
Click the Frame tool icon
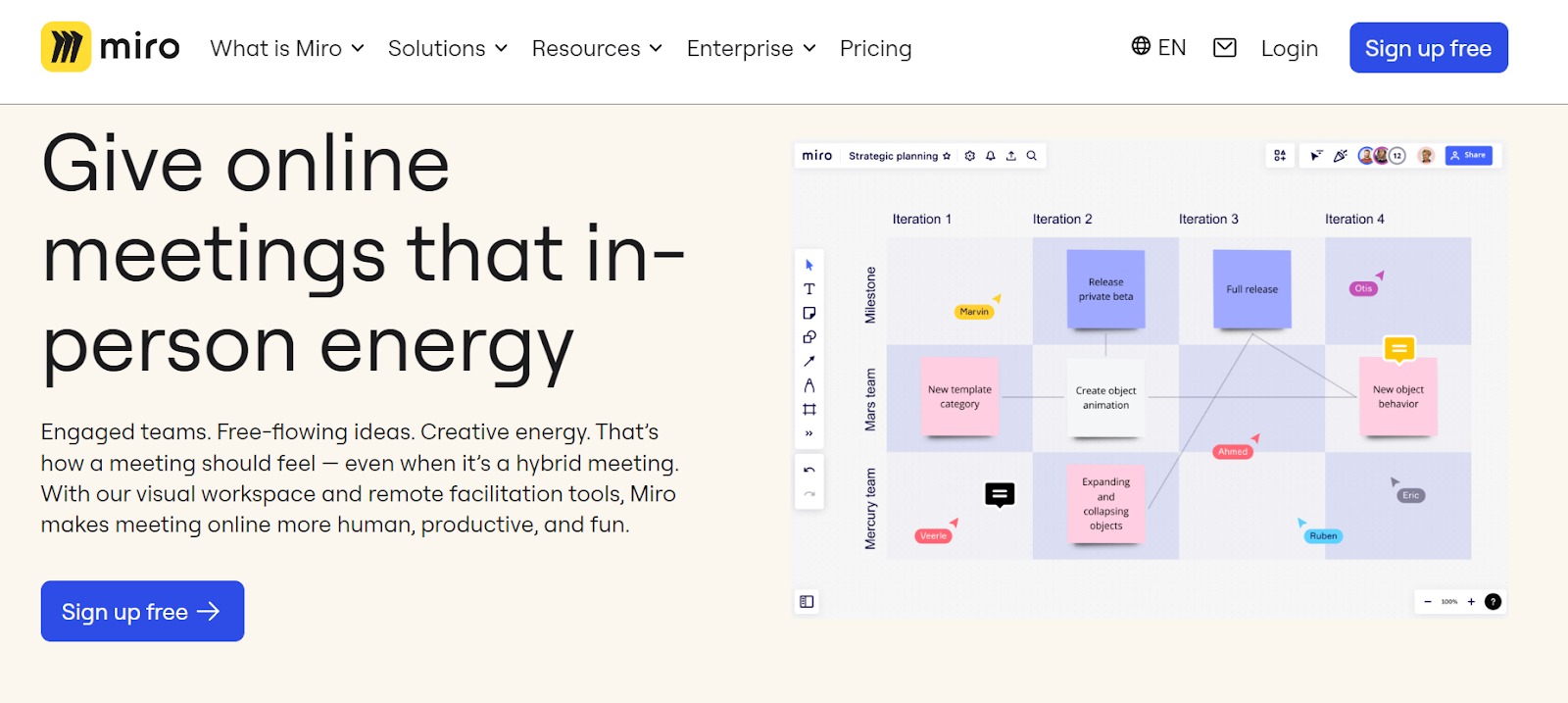pos(808,410)
